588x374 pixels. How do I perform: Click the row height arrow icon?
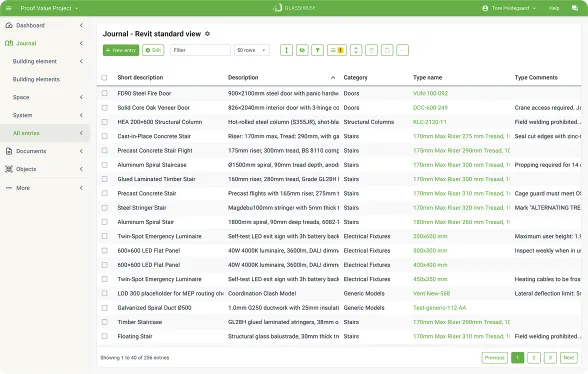[286, 50]
